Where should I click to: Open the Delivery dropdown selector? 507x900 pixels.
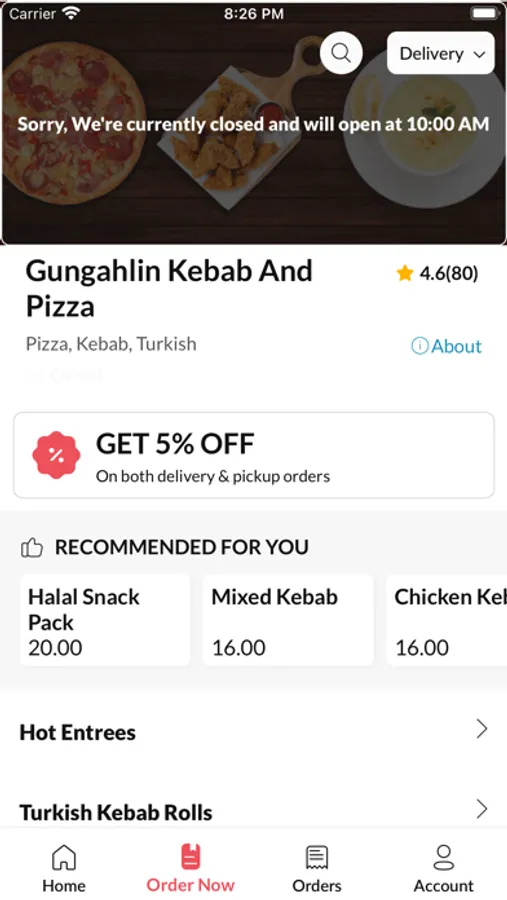tap(440, 53)
